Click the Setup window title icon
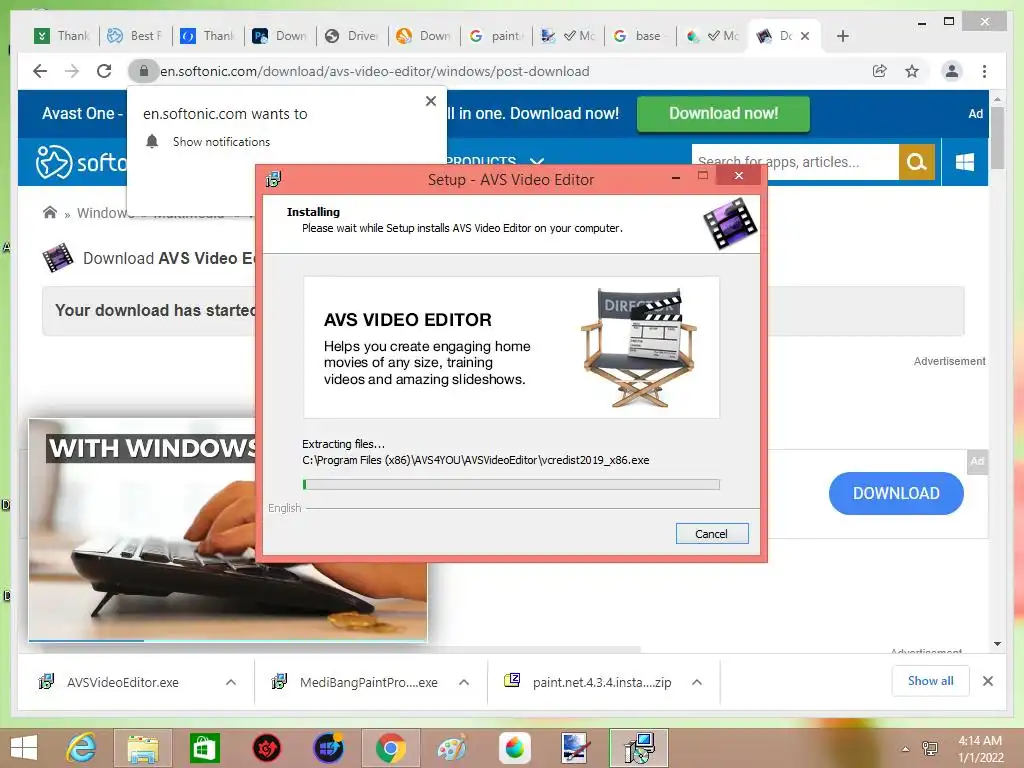Viewport: 1024px width, 768px height. tap(274, 180)
